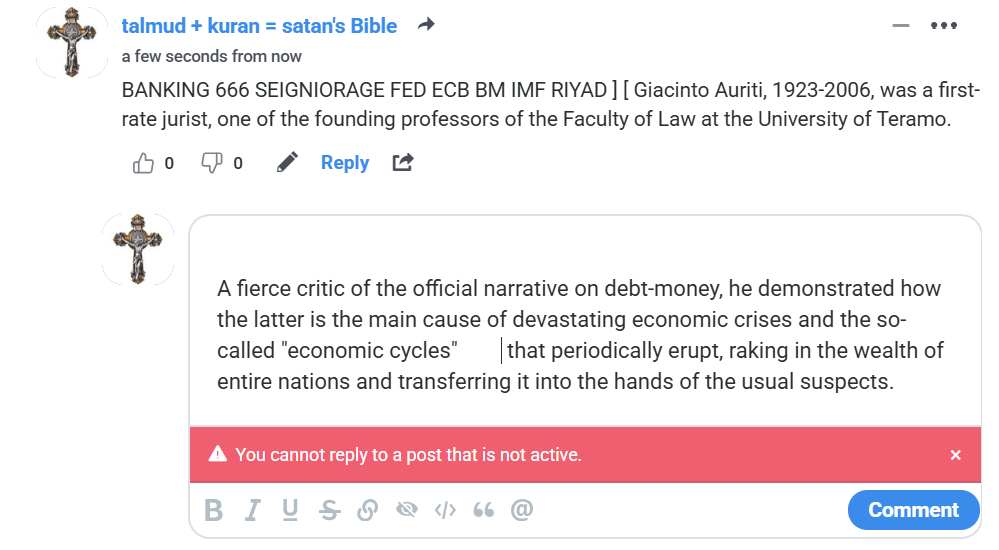
Task: Toggle the spoiler eye-slash icon
Action: point(406,511)
